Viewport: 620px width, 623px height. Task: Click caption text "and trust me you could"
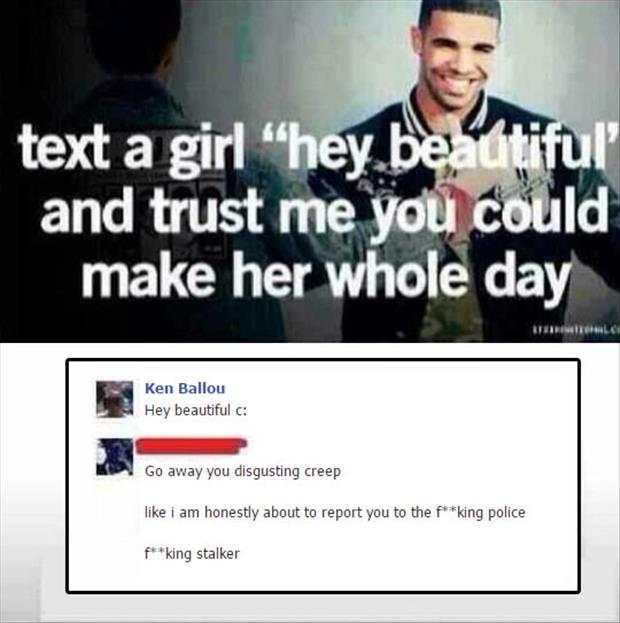click(x=324, y=213)
